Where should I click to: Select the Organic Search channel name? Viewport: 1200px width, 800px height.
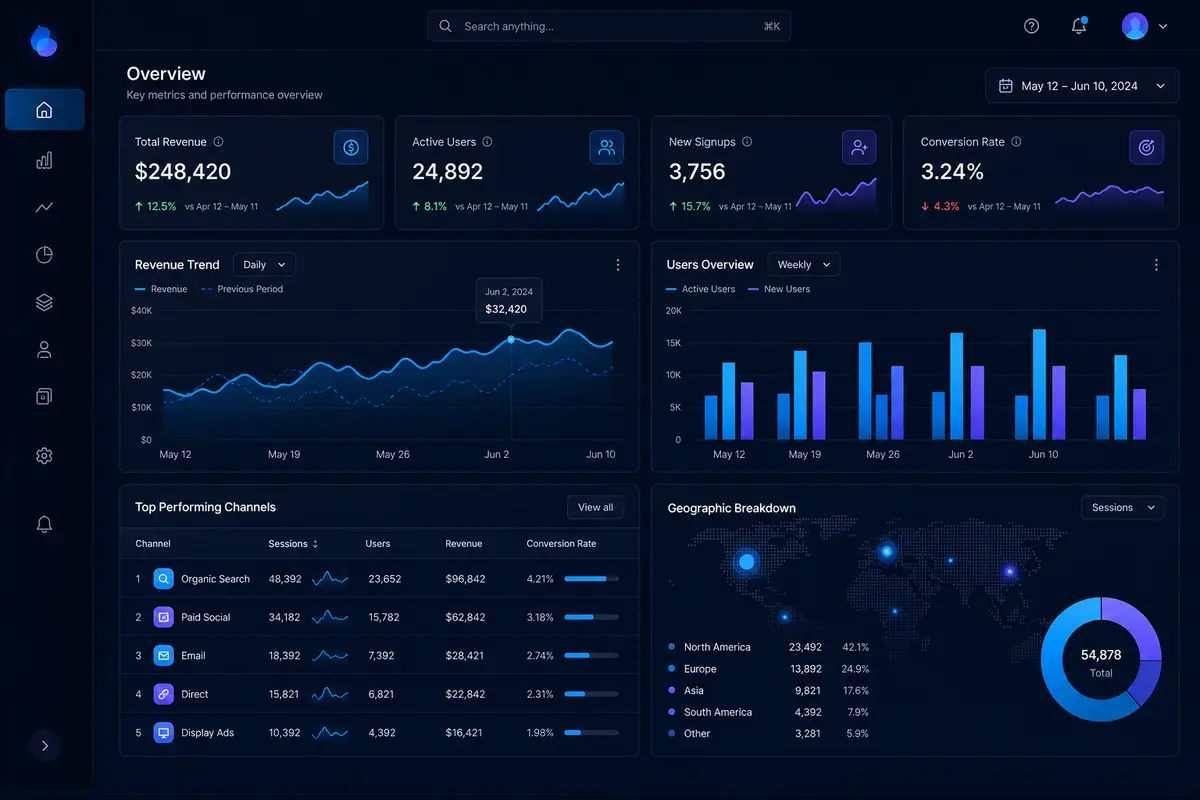[x=215, y=579]
